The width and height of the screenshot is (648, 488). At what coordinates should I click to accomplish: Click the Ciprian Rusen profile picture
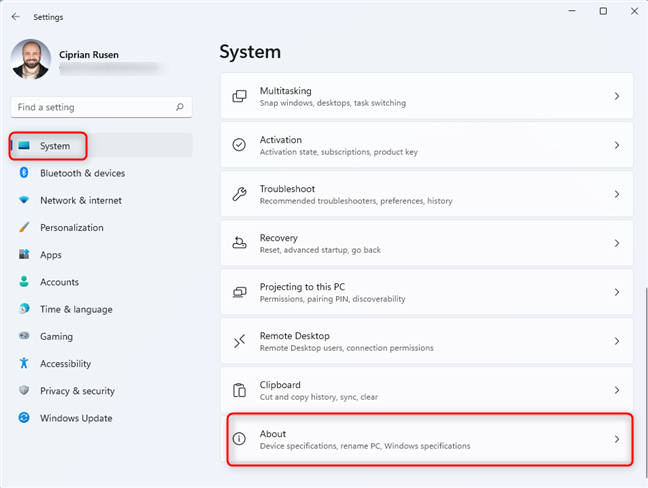pyautogui.click(x=30, y=59)
